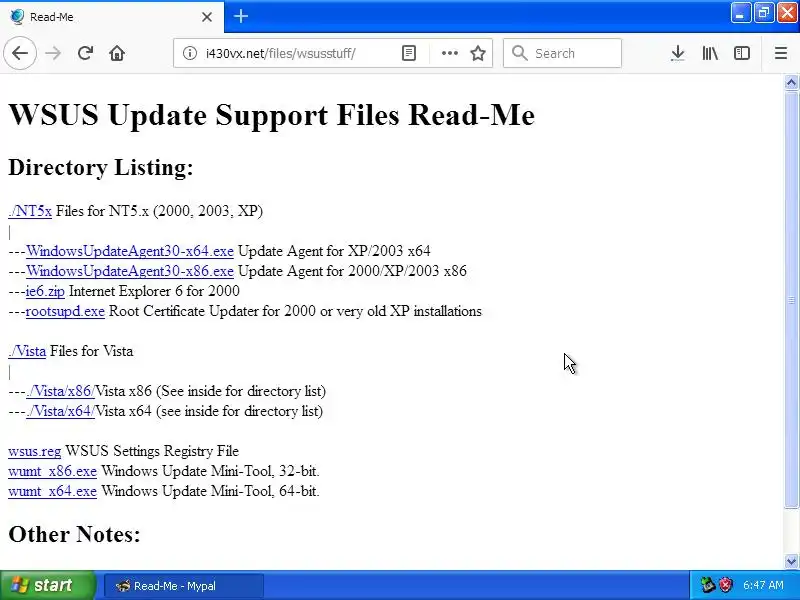The image size is (800, 600).
Task: Click the scrollbar down arrow
Action: pyautogui.click(x=791, y=561)
